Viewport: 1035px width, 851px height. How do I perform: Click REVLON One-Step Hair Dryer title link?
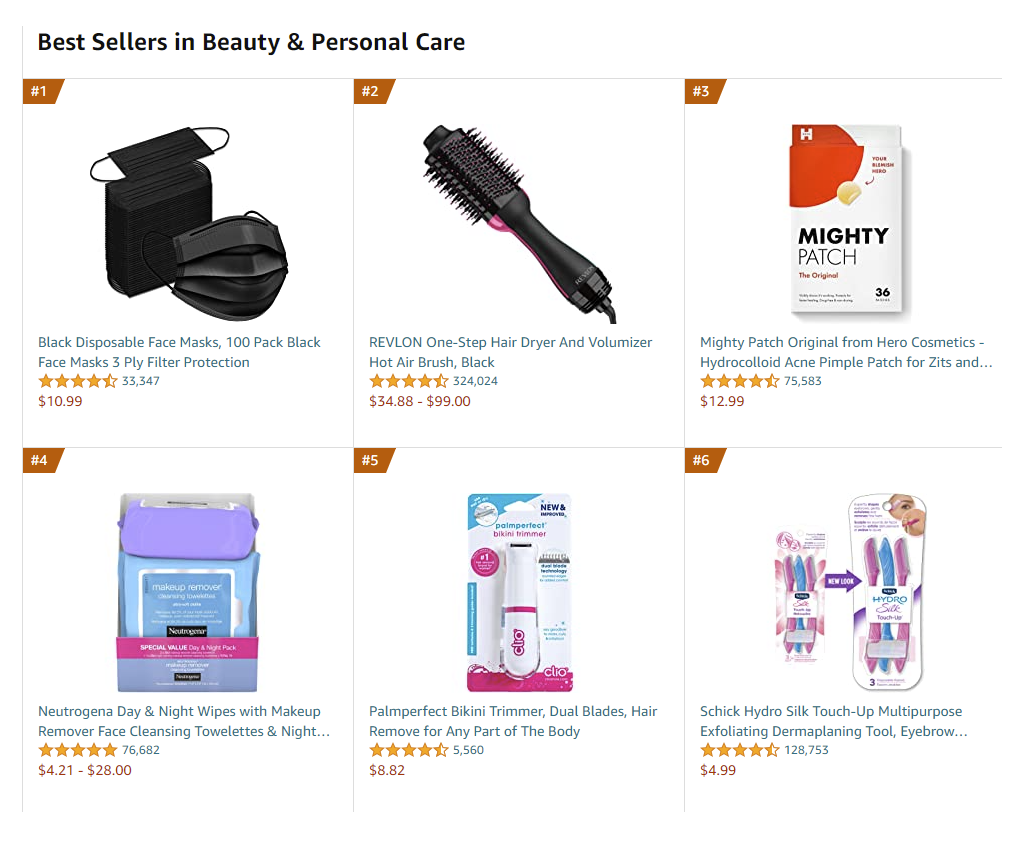click(510, 352)
